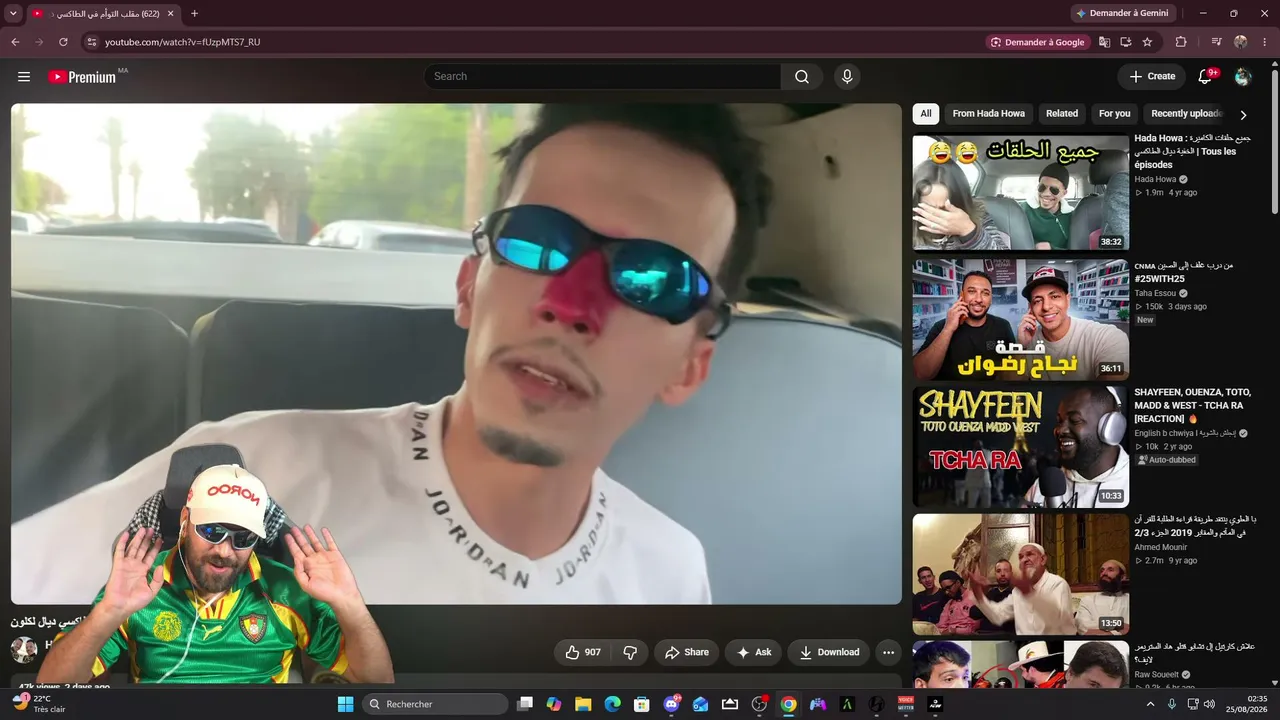This screenshot has width=1280, height=720.
Task: Open the Ahmed Mounir 13:50 video thumbnail
Action: click(x=1020, y=574)
